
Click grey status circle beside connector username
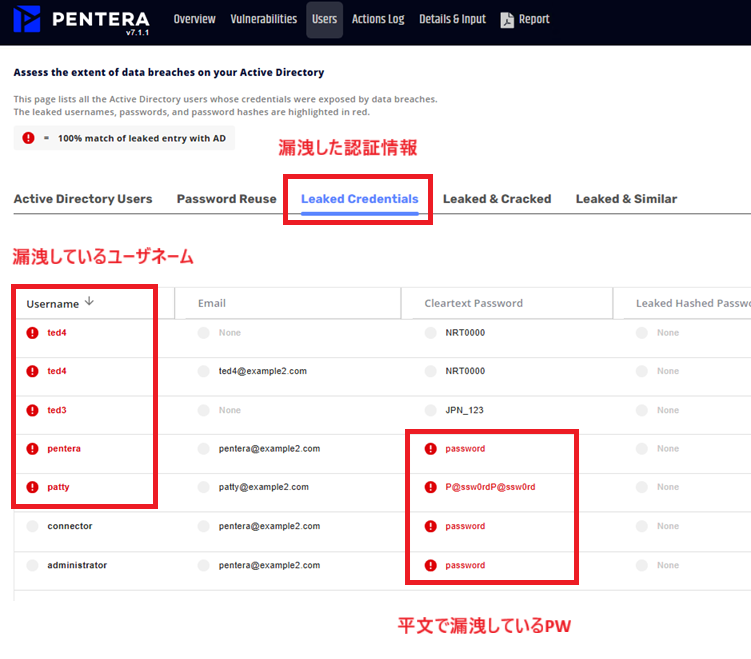point(33,527)
